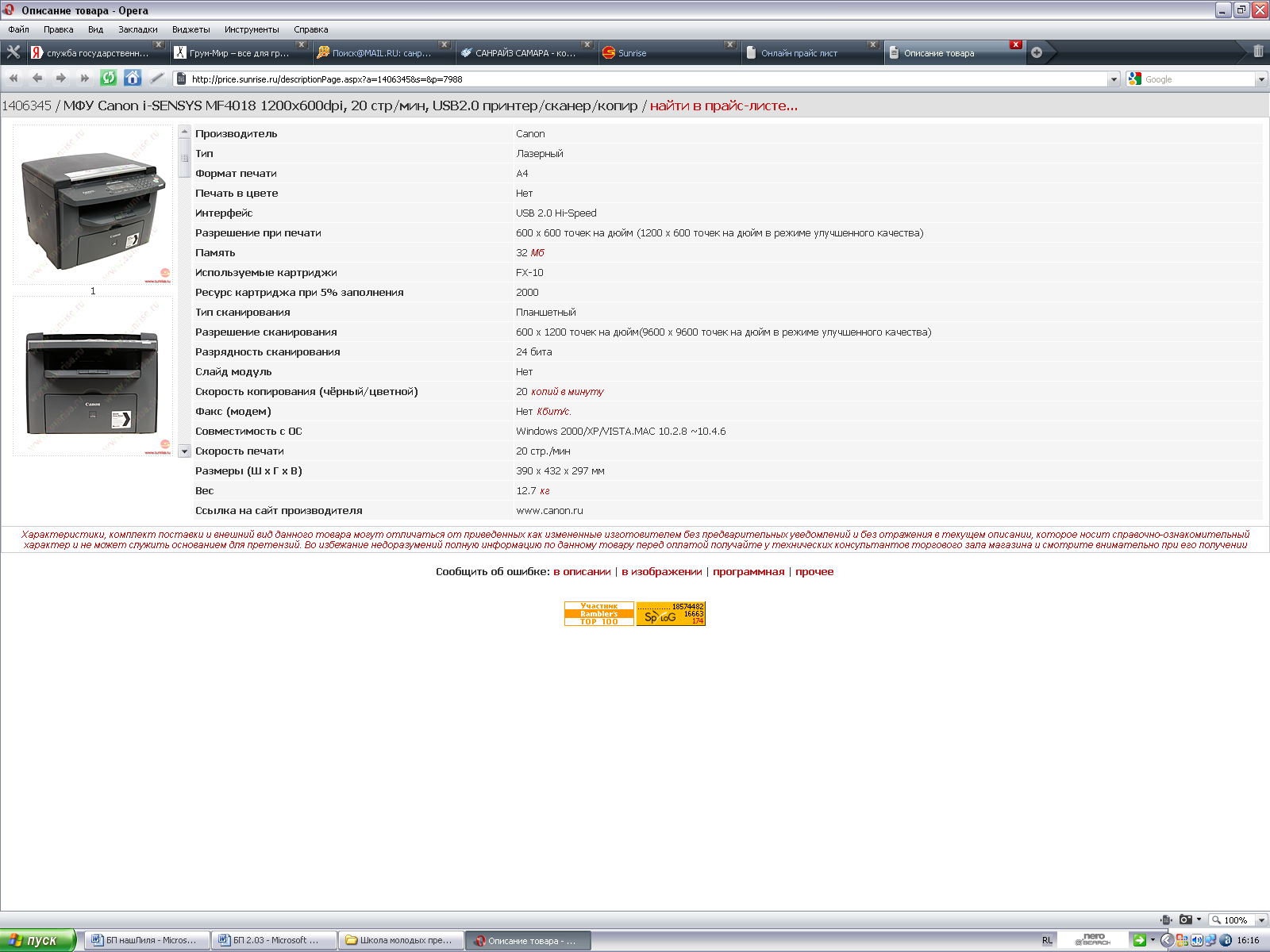The height and width of the screenshot is (952, 1270).
Task: Click the 'прочее' error link
Action: point(814,571)
